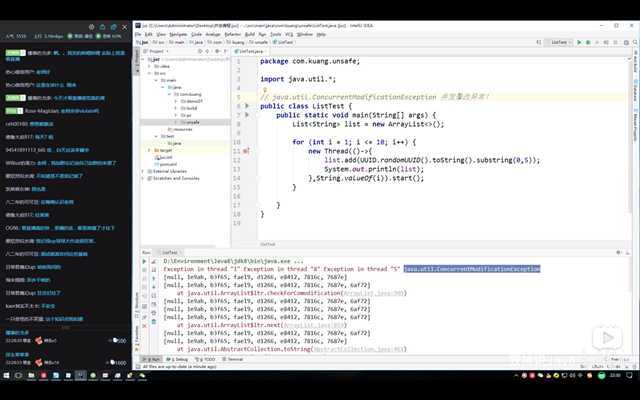
Task: Select the unsafe package in the project tree
Action: 186,121
